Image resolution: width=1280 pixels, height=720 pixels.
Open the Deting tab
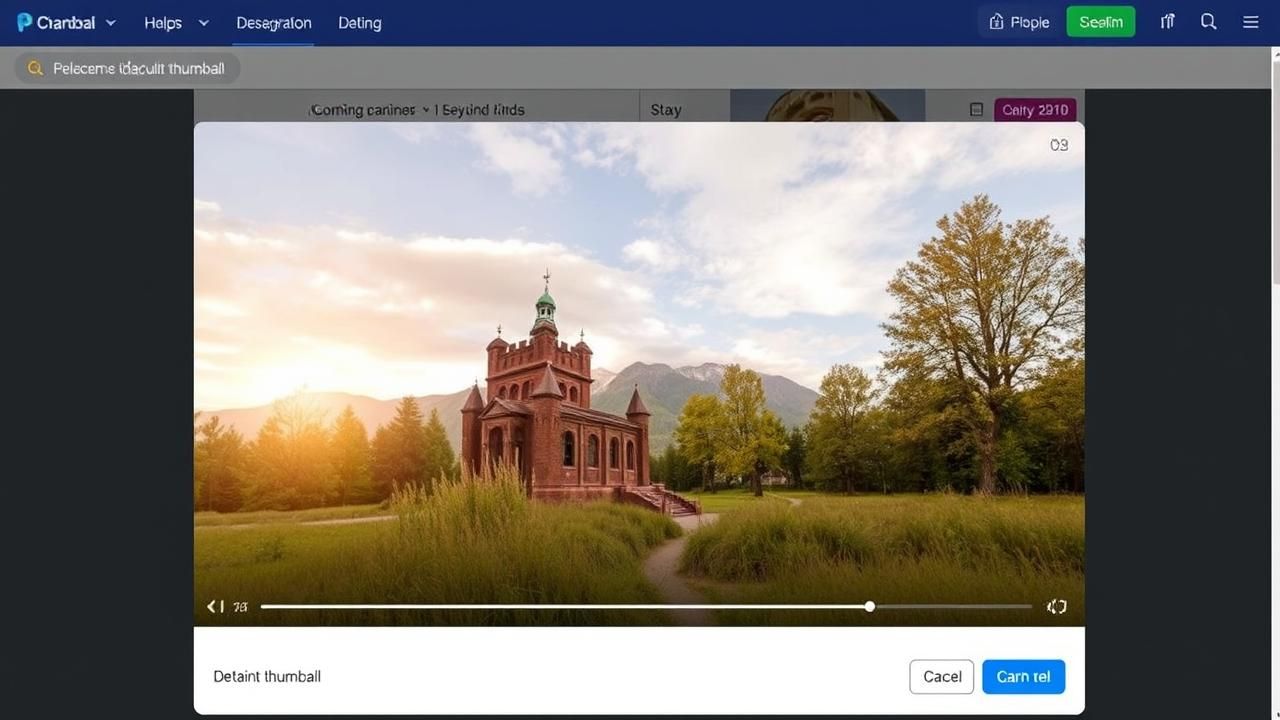coord(359,22)
